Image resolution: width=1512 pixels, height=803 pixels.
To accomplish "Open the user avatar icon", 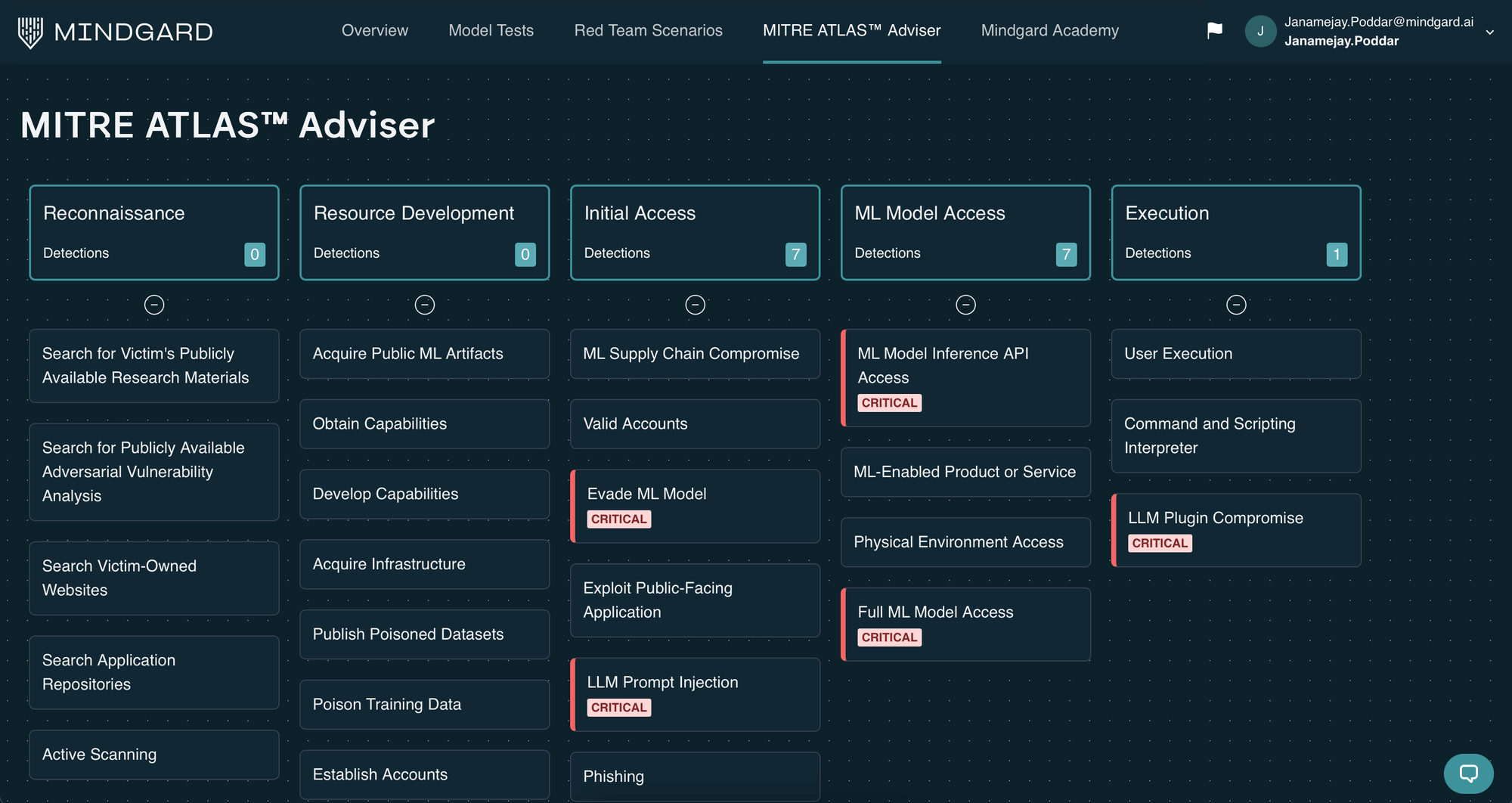I will [1259, 31].
